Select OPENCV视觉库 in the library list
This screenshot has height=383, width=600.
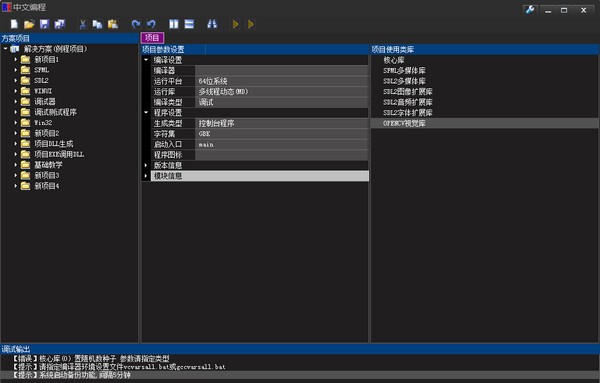(404, 123)
